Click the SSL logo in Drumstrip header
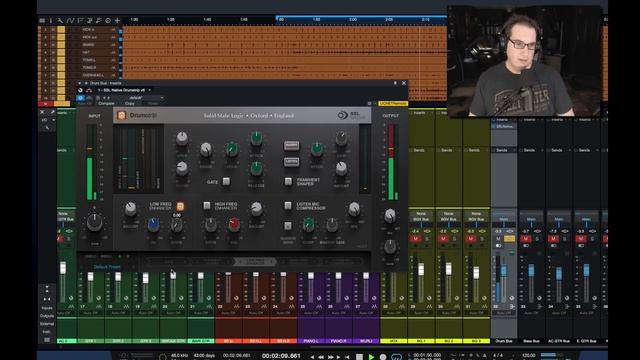The height and width of the screenshot is (360, 640). click(x=351, y=116)
